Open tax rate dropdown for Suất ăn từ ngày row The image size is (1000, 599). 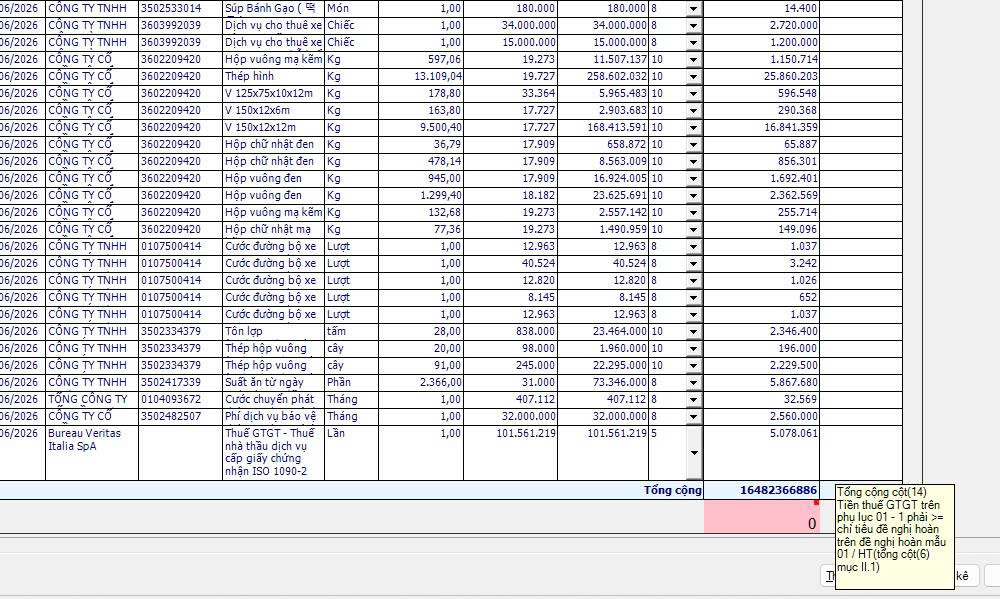(x=693, y=383)
